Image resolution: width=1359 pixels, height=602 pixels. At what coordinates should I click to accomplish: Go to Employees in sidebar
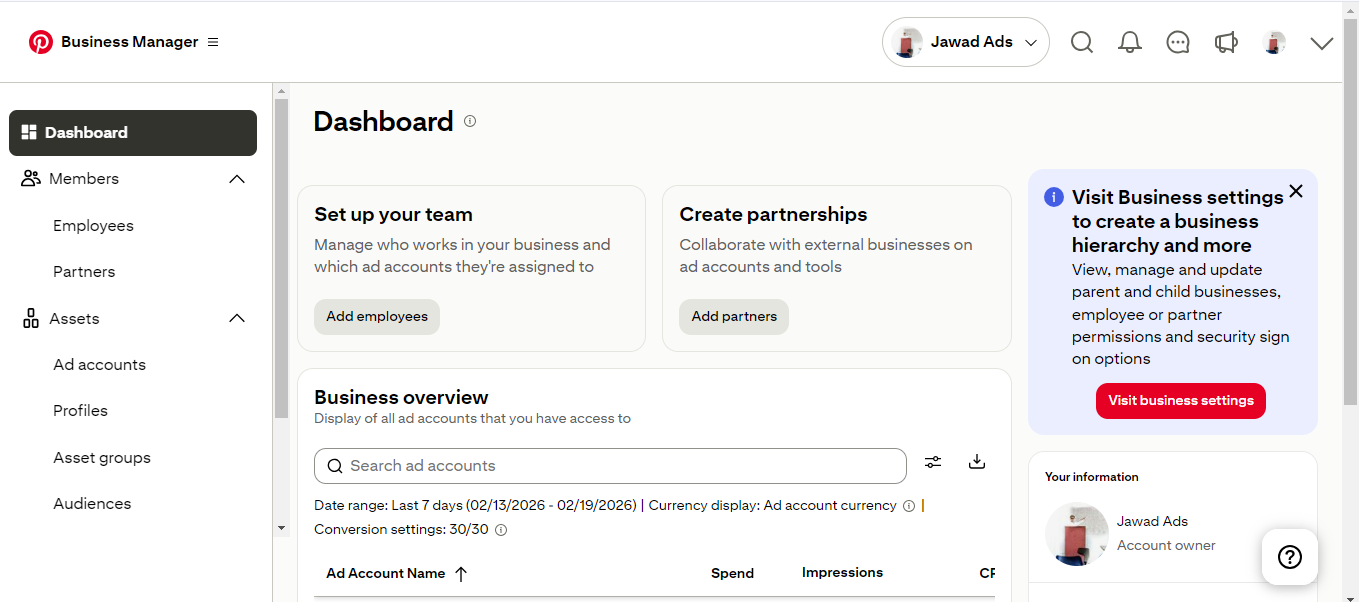[x=93, y=226]
